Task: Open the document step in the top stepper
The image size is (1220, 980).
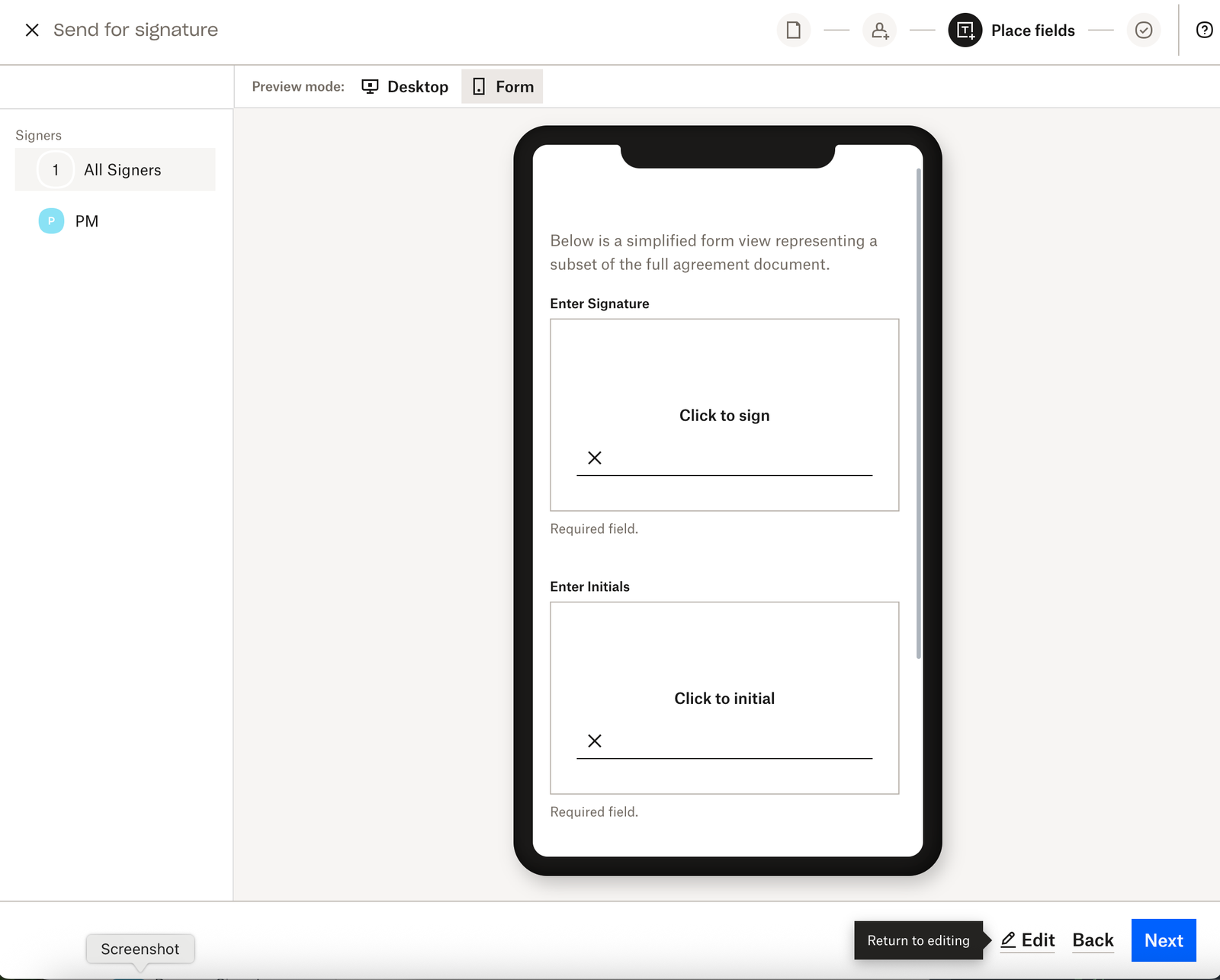Action: click(793, 30)
